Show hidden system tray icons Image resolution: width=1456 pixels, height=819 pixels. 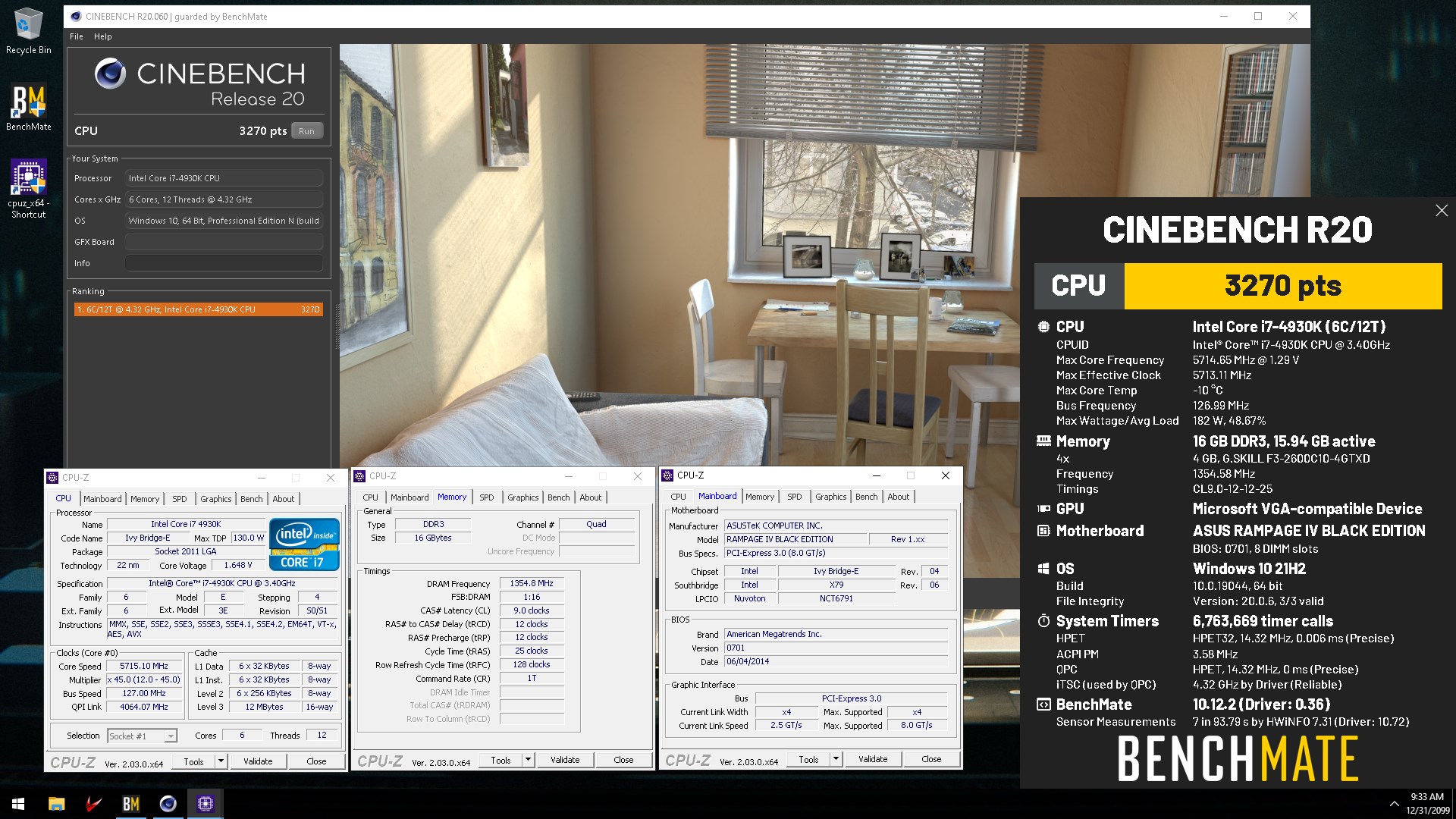pyautogui.click(x=1394, y=804)
